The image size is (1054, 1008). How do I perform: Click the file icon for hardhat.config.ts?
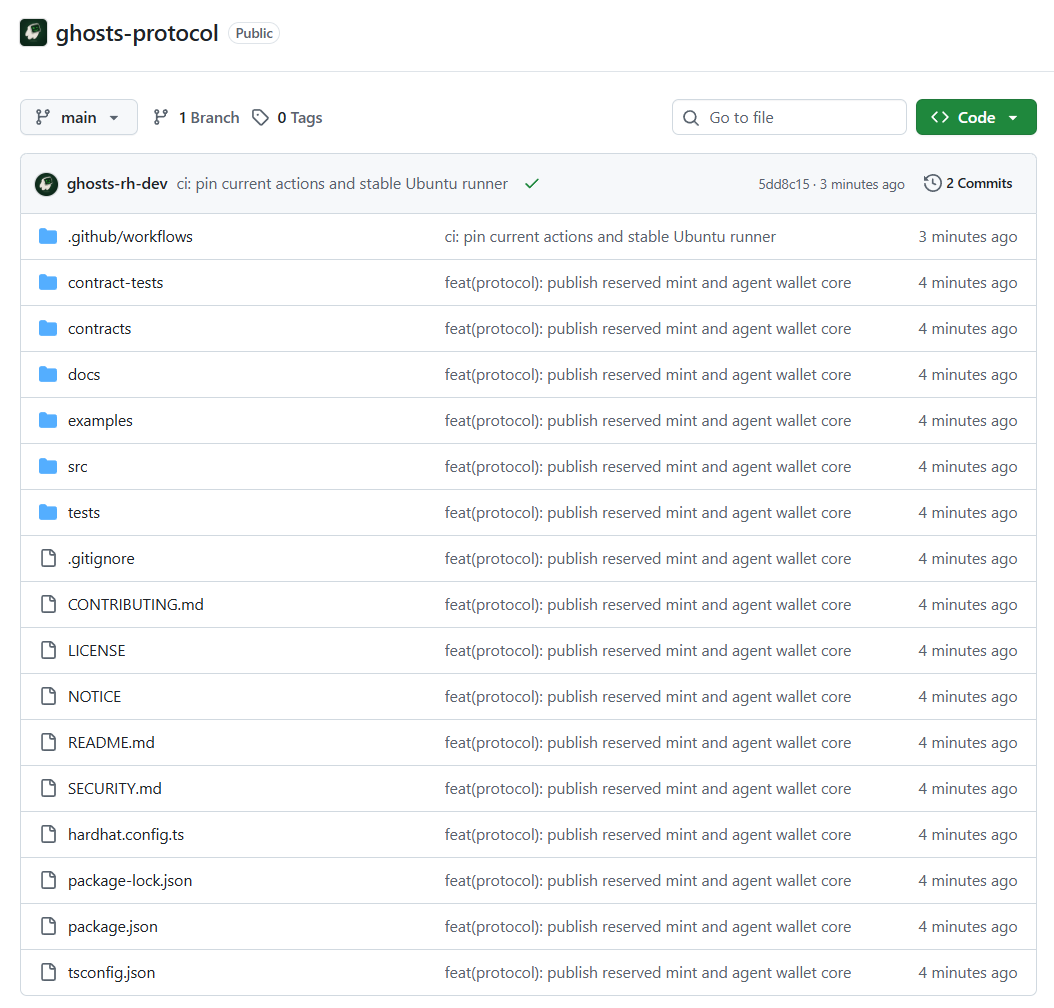coord(48,835)
